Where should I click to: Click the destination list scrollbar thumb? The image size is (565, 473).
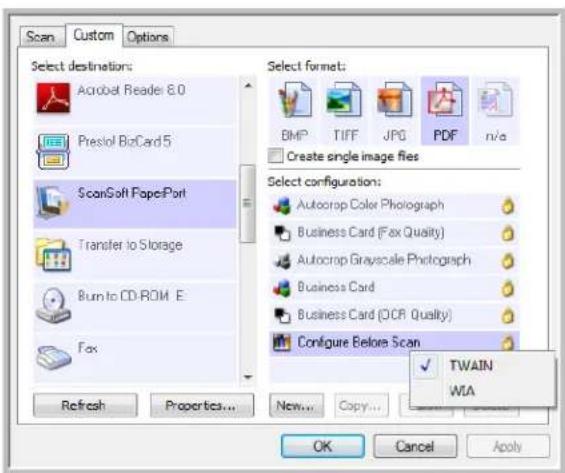pos(248,203)
